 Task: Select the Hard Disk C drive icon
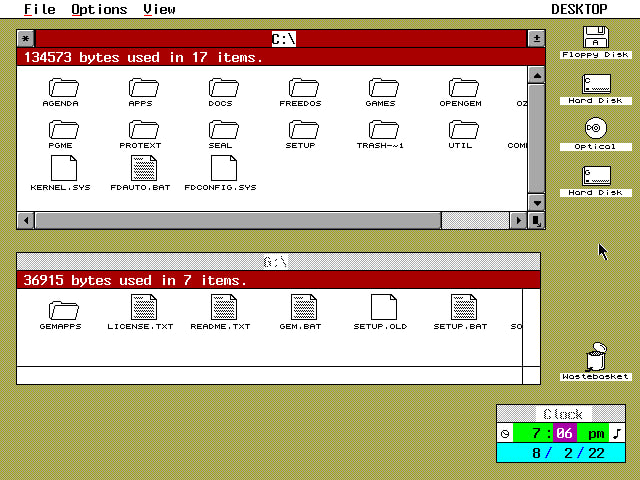pyautogui.click(x=595, y=84)
